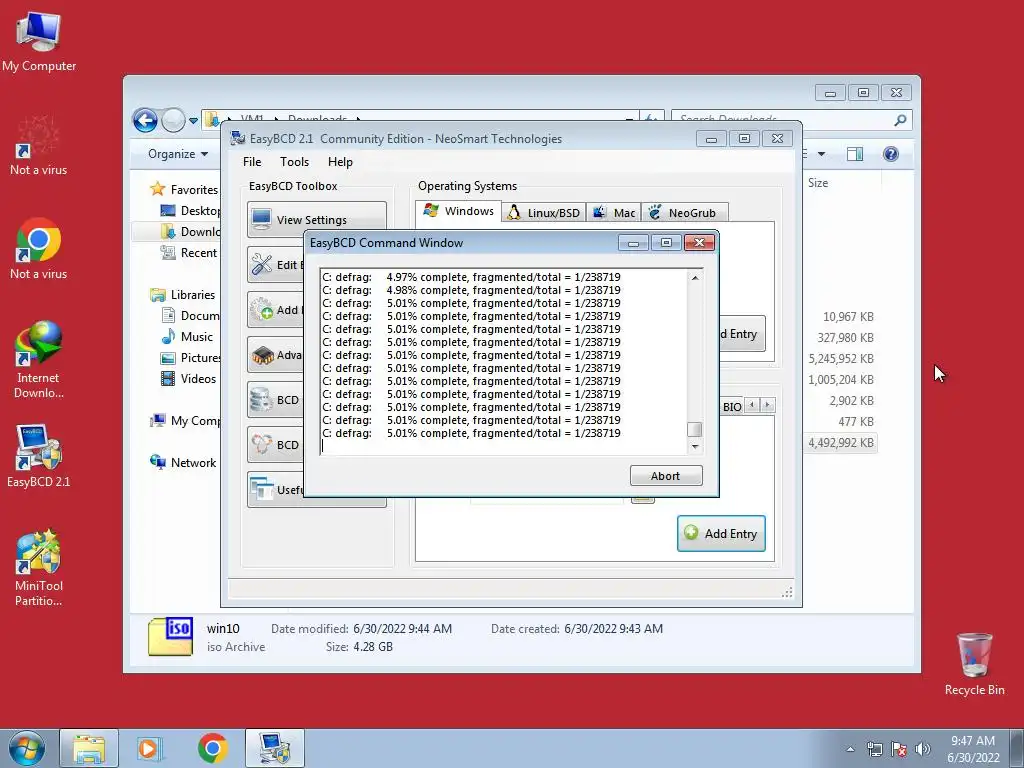Select Network in navigation pane
The height and width of the screenshot is (768, 1024).
click(183, 462)
